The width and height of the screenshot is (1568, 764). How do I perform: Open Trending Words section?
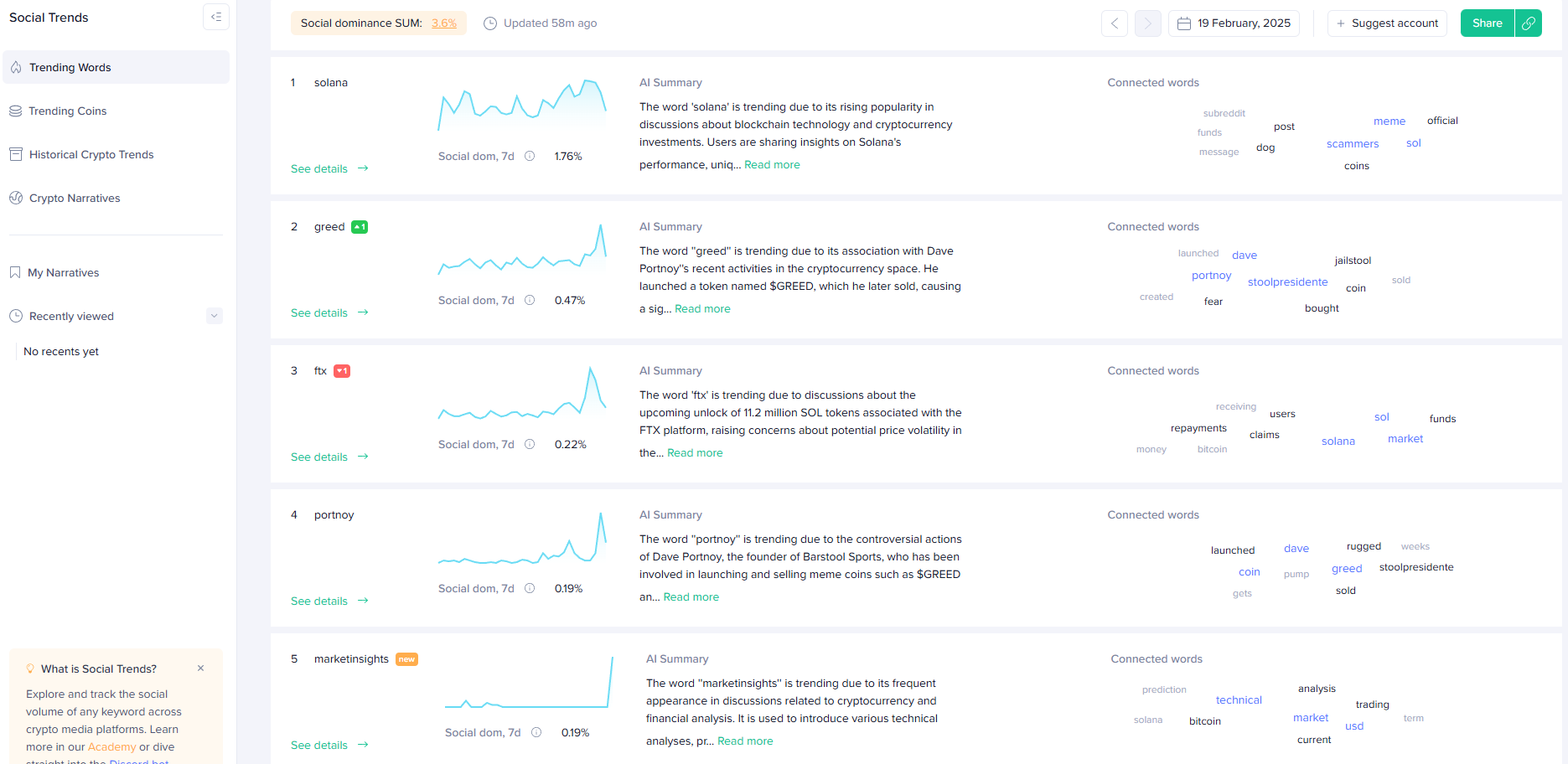tap(116, 67)
